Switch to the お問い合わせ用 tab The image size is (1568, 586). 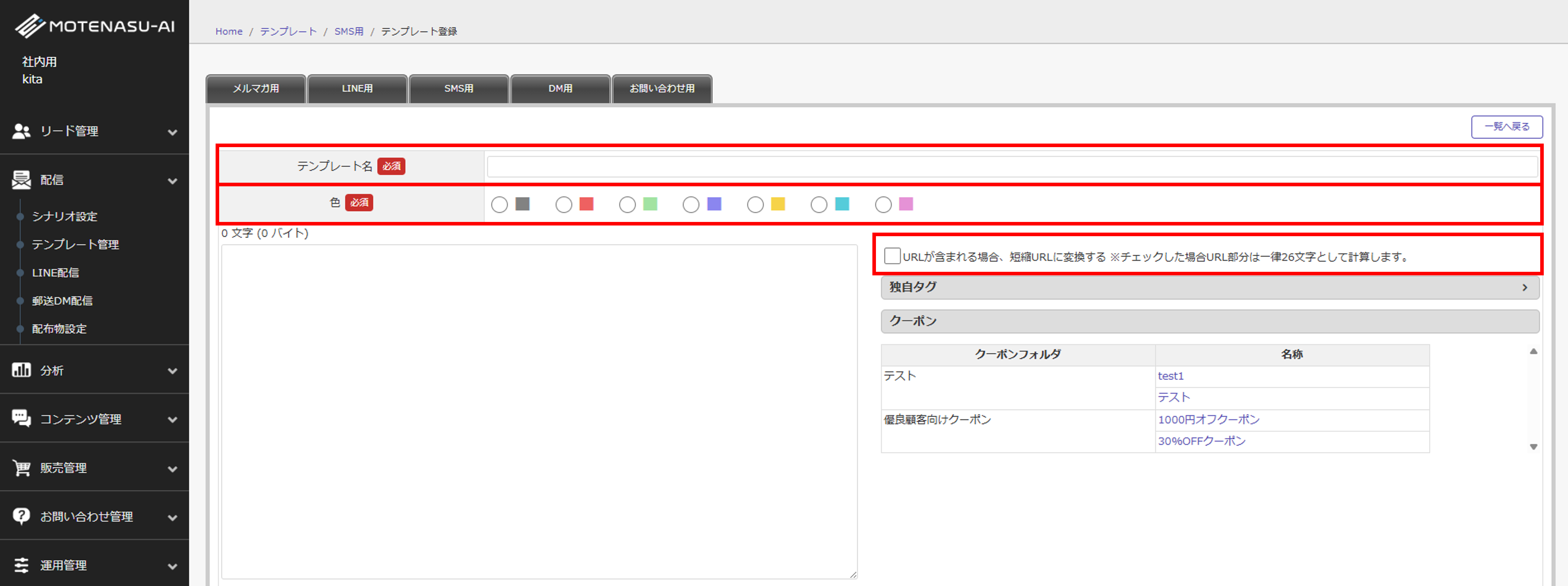662,89
